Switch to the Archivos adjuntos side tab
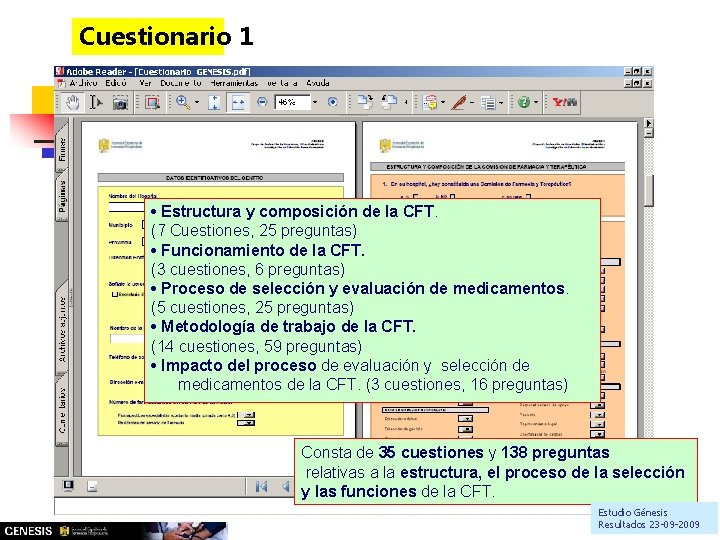This screenshot has height=540, width=720. [62, 329]
